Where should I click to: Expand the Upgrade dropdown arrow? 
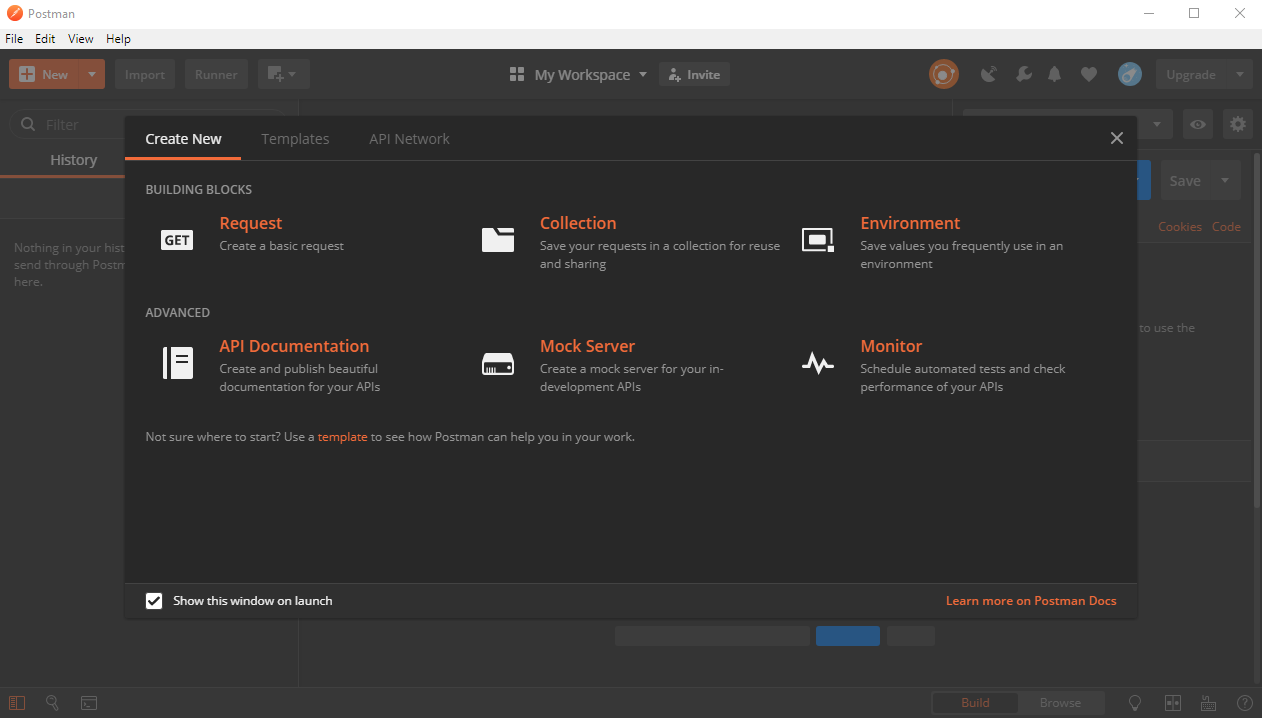(1241, 74)
